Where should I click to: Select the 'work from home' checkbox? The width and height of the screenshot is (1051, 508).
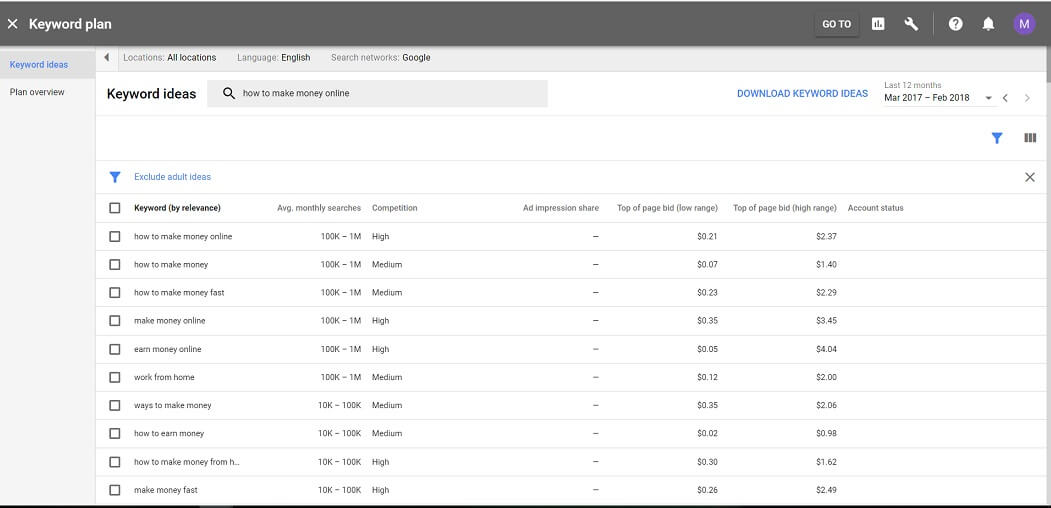pyautogui.click(x=115, y=377)
